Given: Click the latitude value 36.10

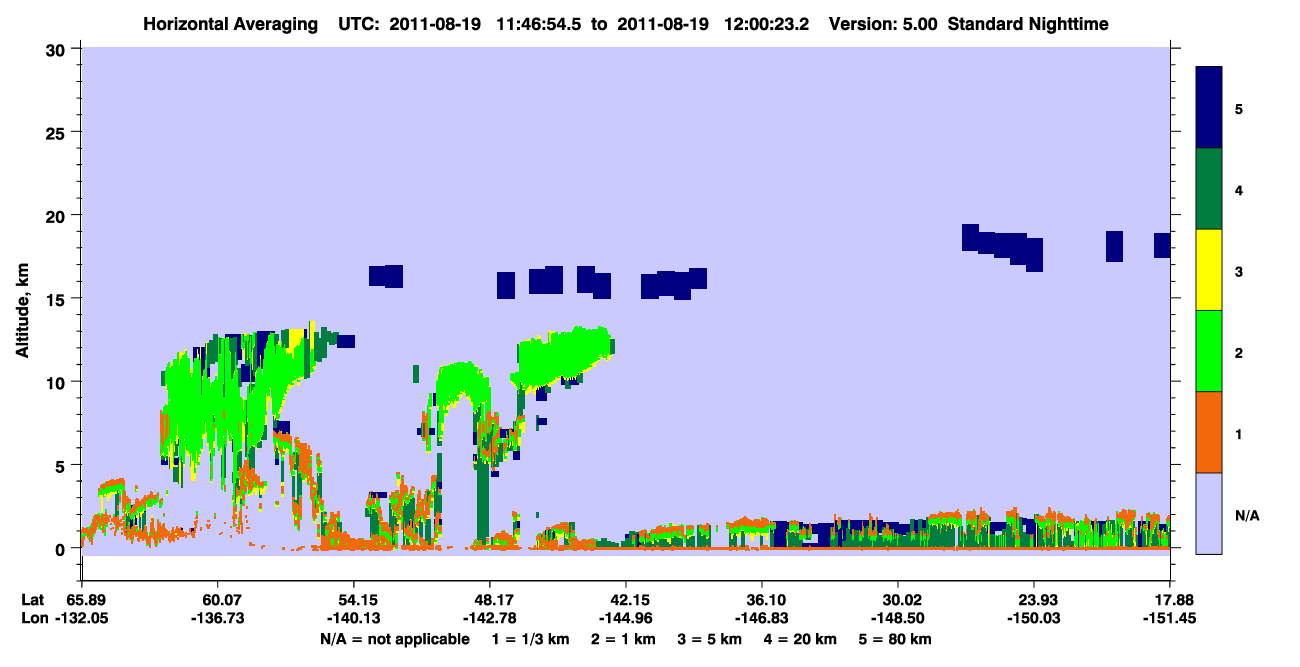Looking at the screenshot, I should [762, 600].
